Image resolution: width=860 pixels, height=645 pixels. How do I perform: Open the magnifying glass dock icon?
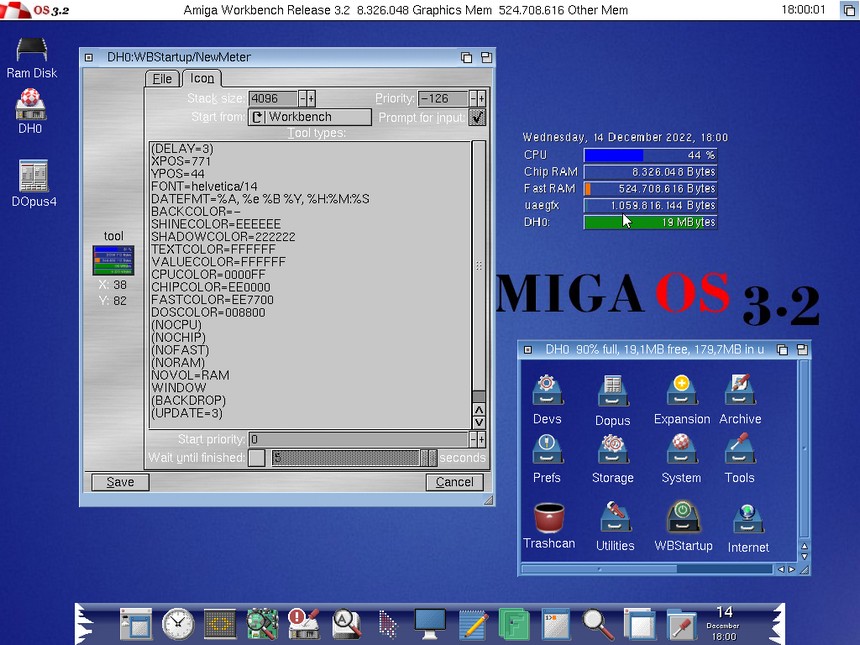(598, 623)
